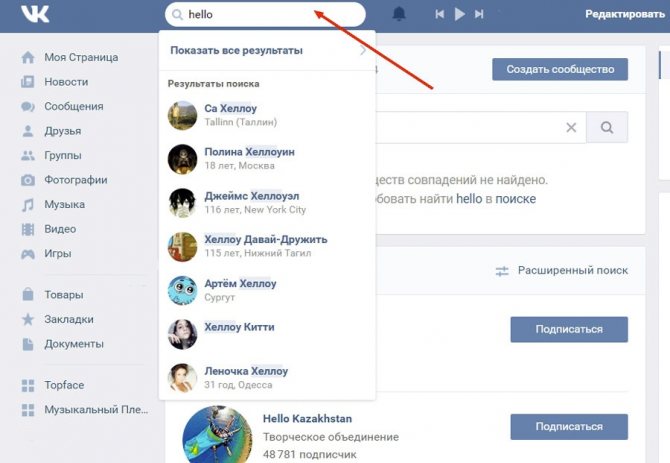Clear the communities search field with X
The width and height of the screenshot is (670, 463).
(571, 127)
